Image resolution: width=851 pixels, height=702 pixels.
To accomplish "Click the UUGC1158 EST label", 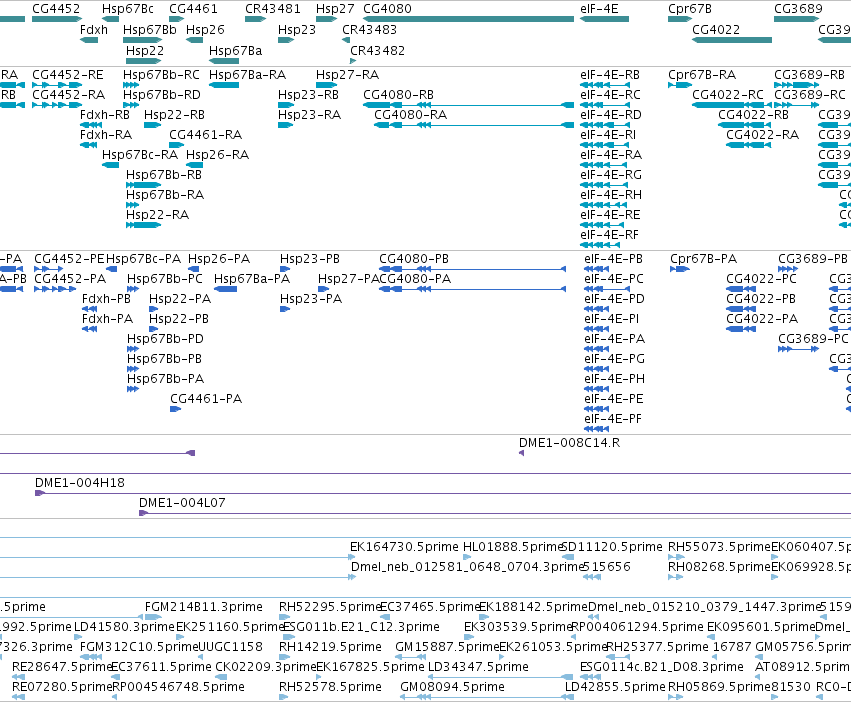I will (231, 647).
